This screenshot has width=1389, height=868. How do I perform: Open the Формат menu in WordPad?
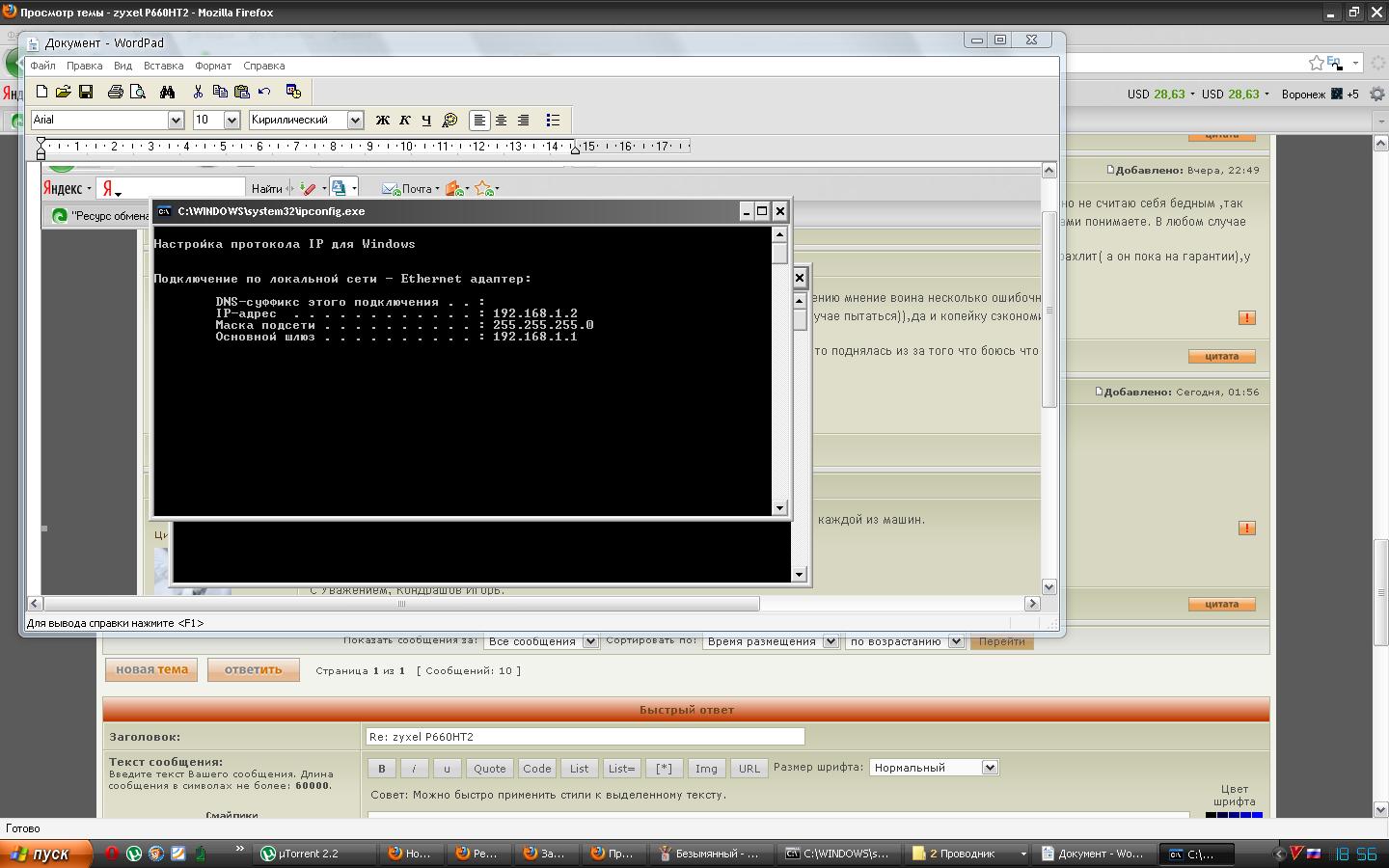(212, 66)
